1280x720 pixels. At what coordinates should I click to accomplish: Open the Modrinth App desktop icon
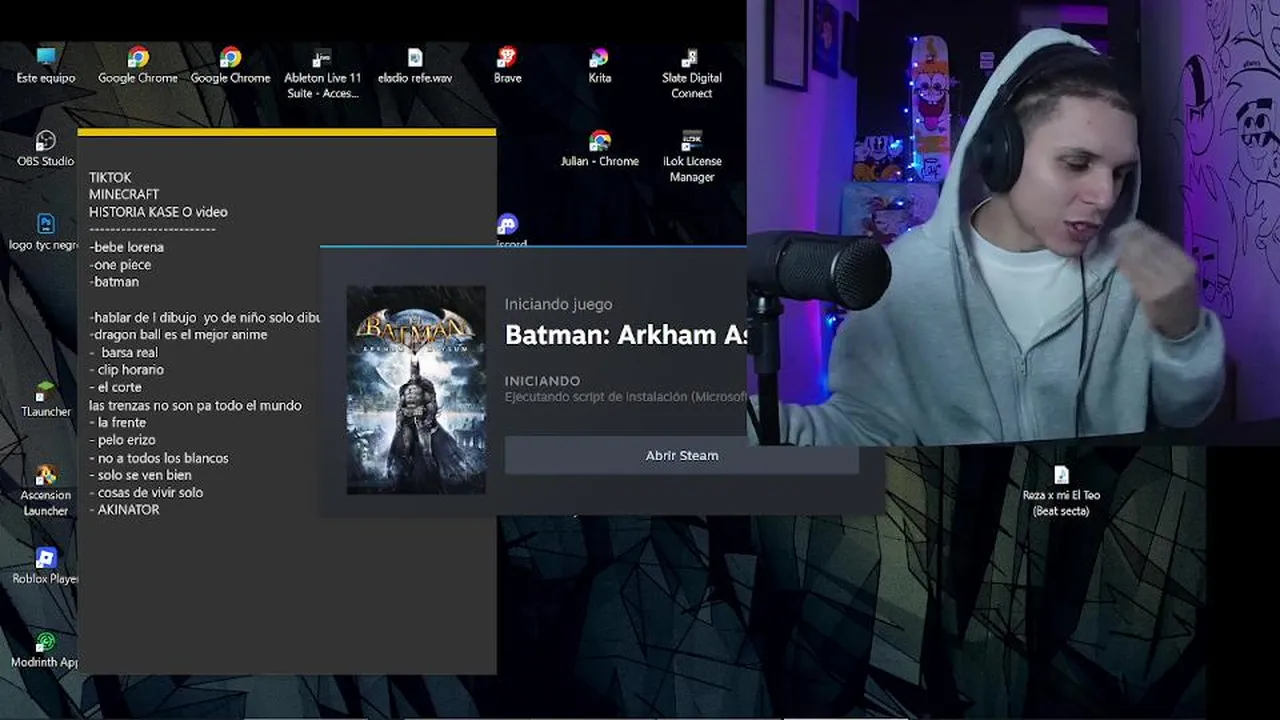click(x=46, y=649)
